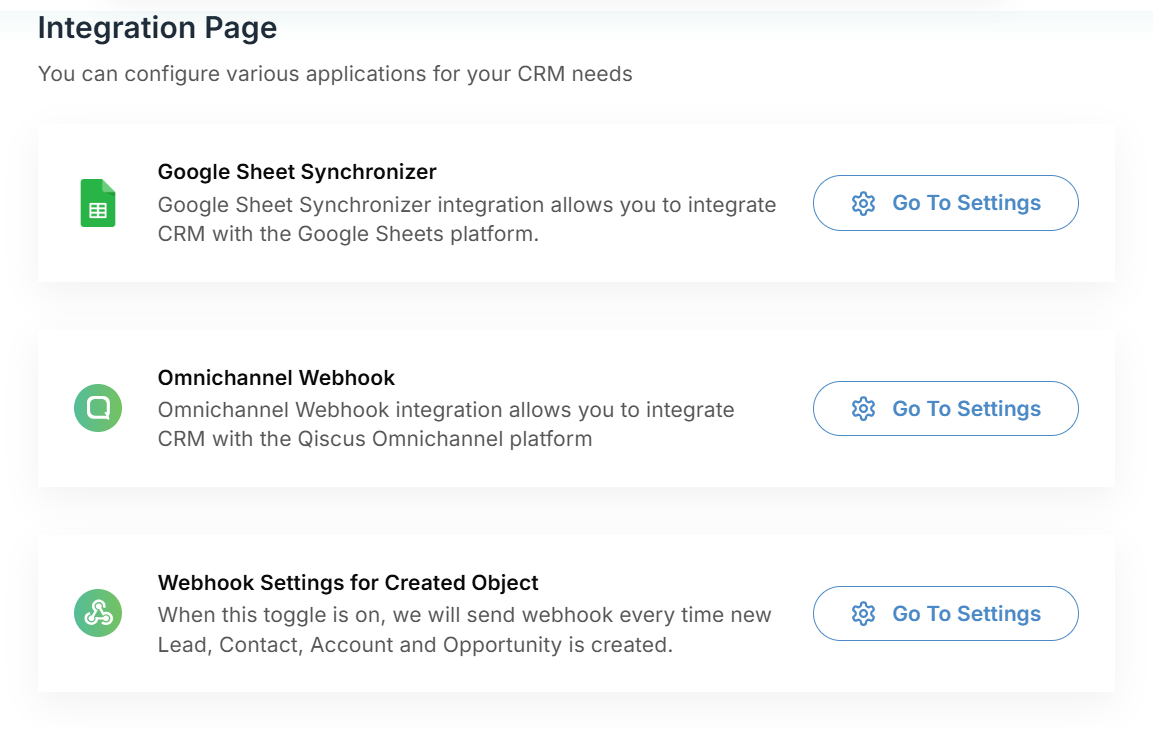The image size is (1153, 730).
Task: Open Go To Settings for Omnichannel Webhook
Action: tap(946, 408)
